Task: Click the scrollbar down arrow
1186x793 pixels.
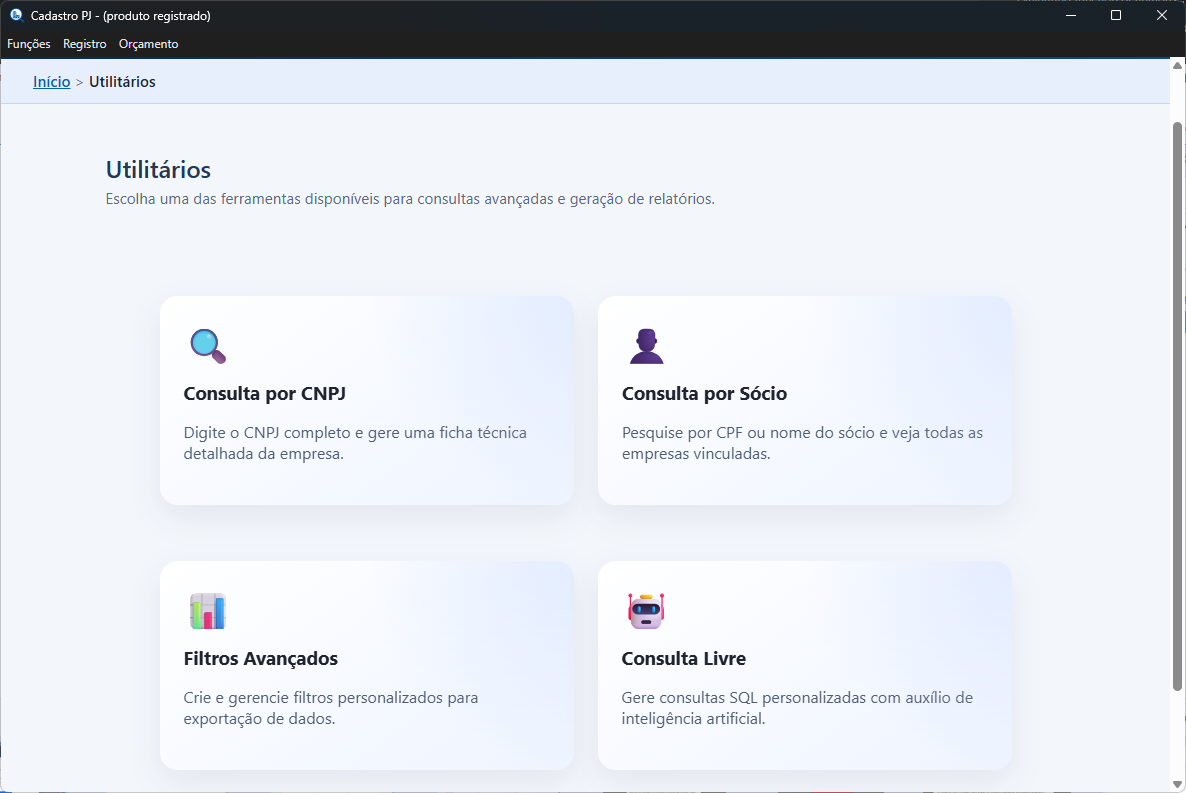Action: click(x=1177, y=784)
